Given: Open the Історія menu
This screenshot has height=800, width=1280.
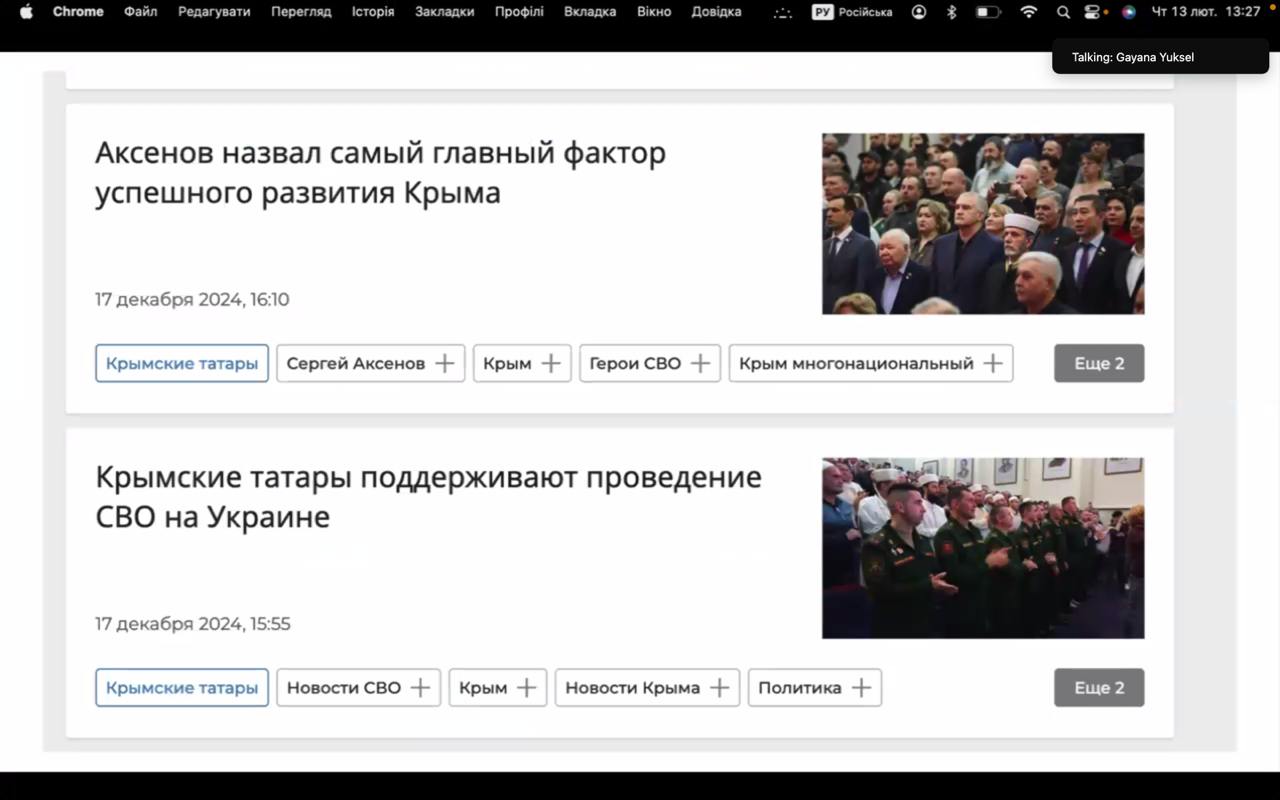Looking at the screenshot, I should coord(373,12).
